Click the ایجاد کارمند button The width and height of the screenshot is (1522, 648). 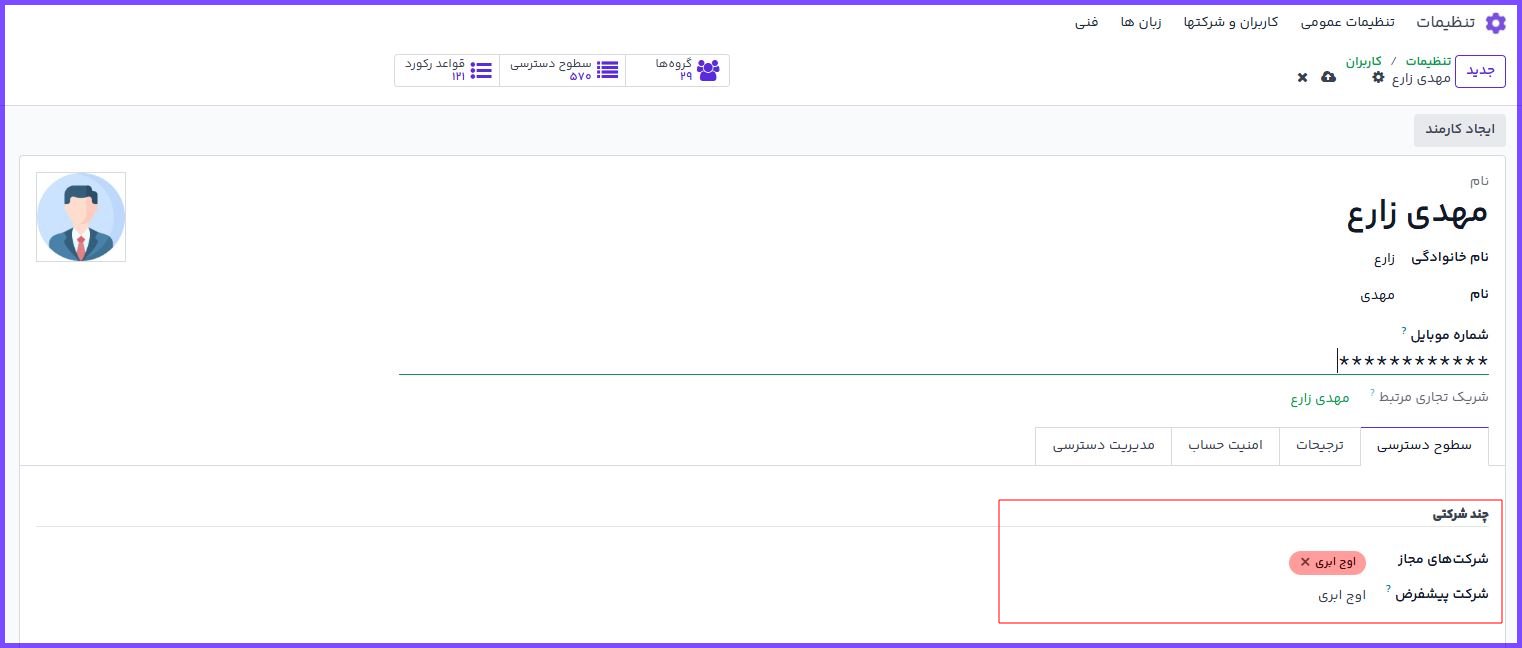1458,130
